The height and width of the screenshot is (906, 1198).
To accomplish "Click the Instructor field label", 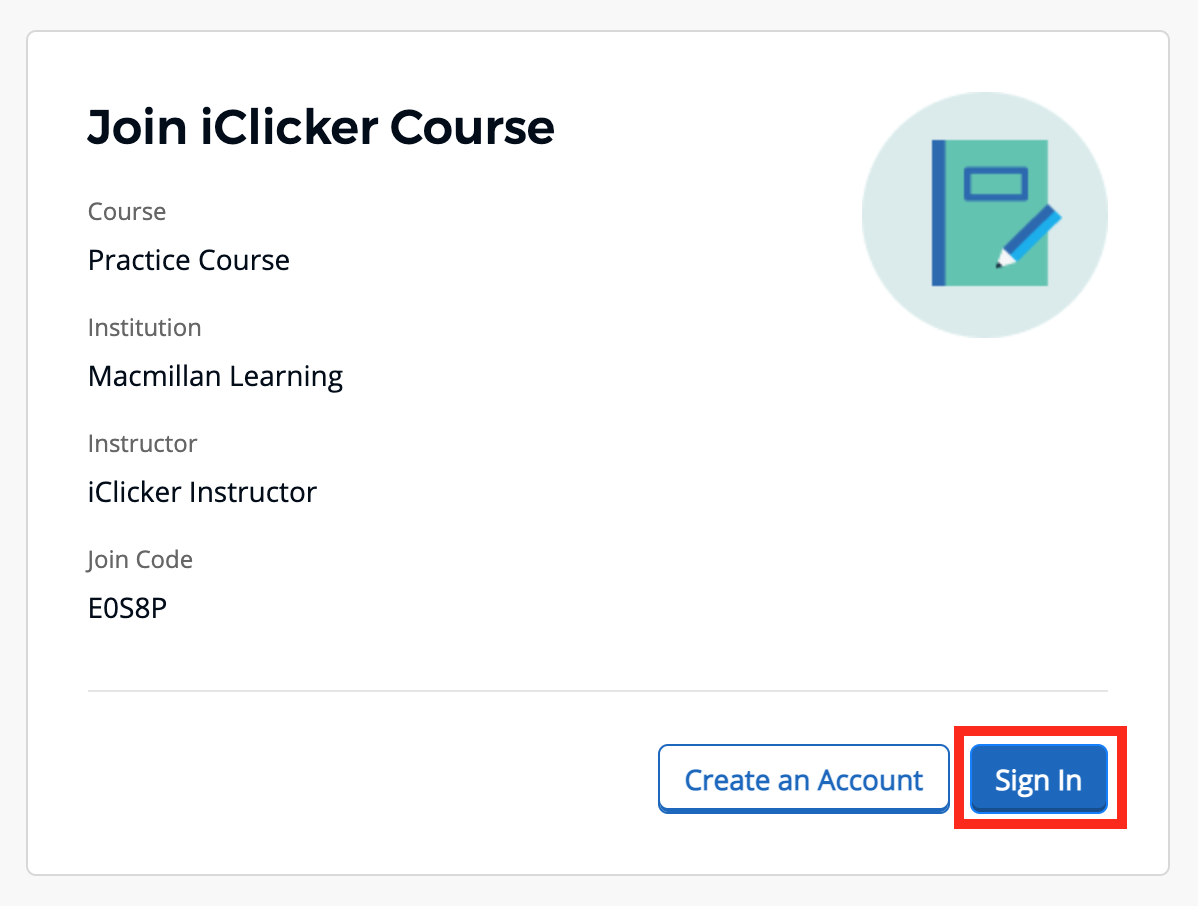I will click(142, 443).
